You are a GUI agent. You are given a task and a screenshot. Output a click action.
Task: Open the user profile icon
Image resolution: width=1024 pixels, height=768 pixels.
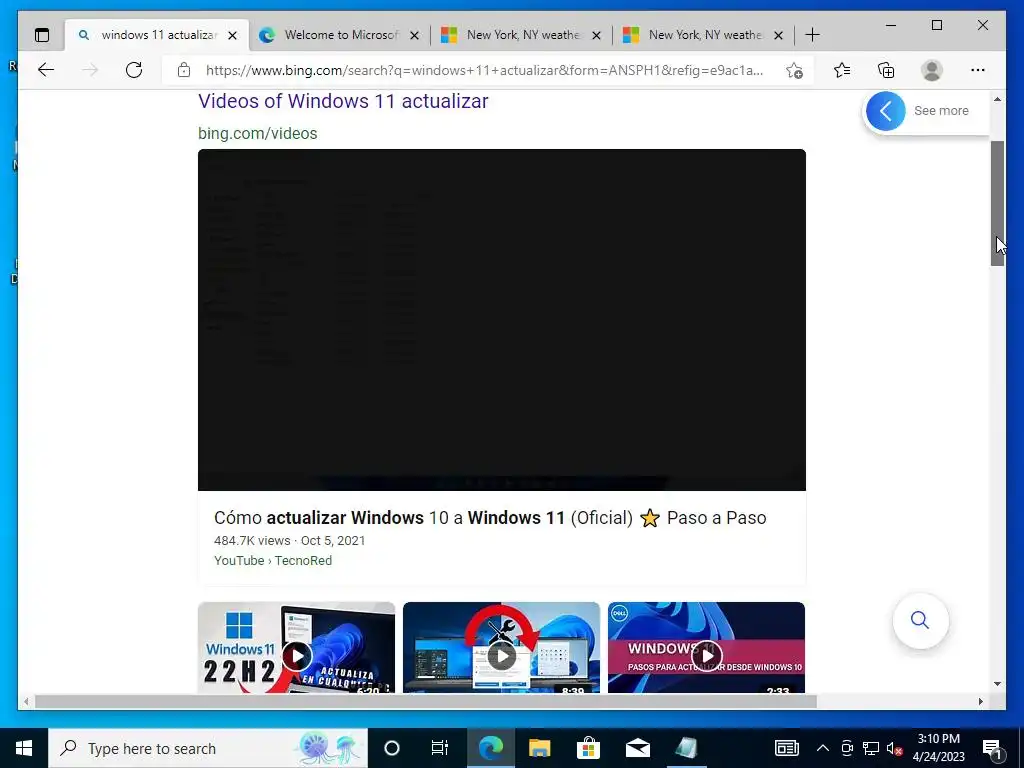(932, 70)
